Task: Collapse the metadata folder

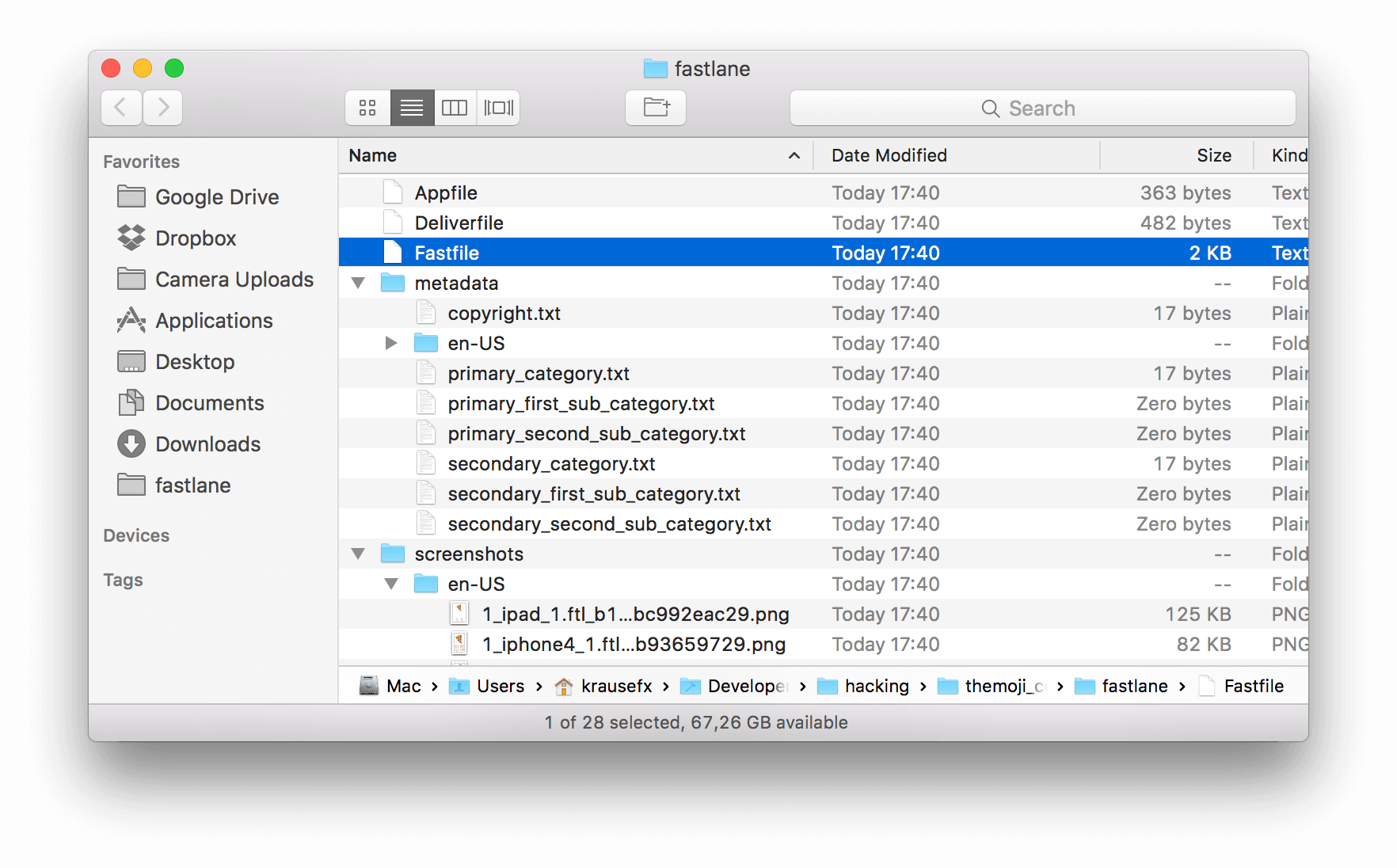Action: tap(358, 284)
